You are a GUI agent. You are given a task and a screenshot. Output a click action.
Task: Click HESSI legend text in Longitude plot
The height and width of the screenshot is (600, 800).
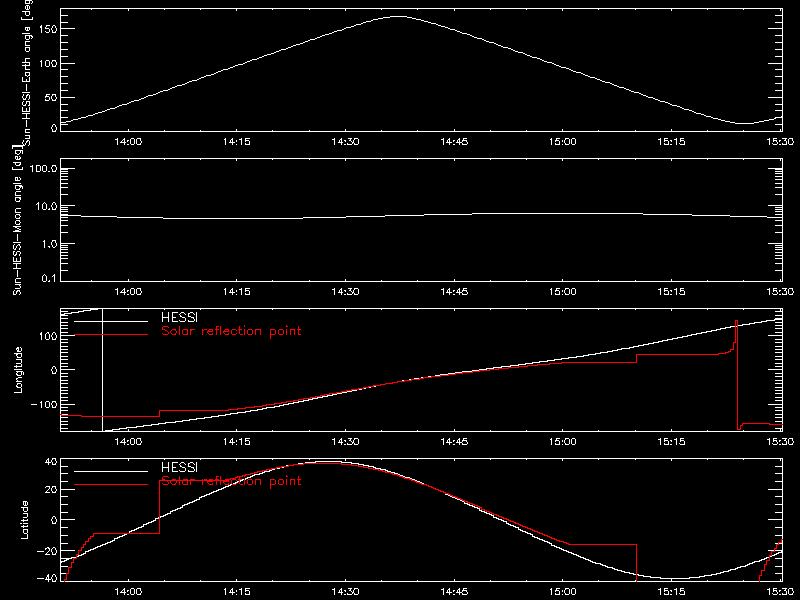click(179, 317)
